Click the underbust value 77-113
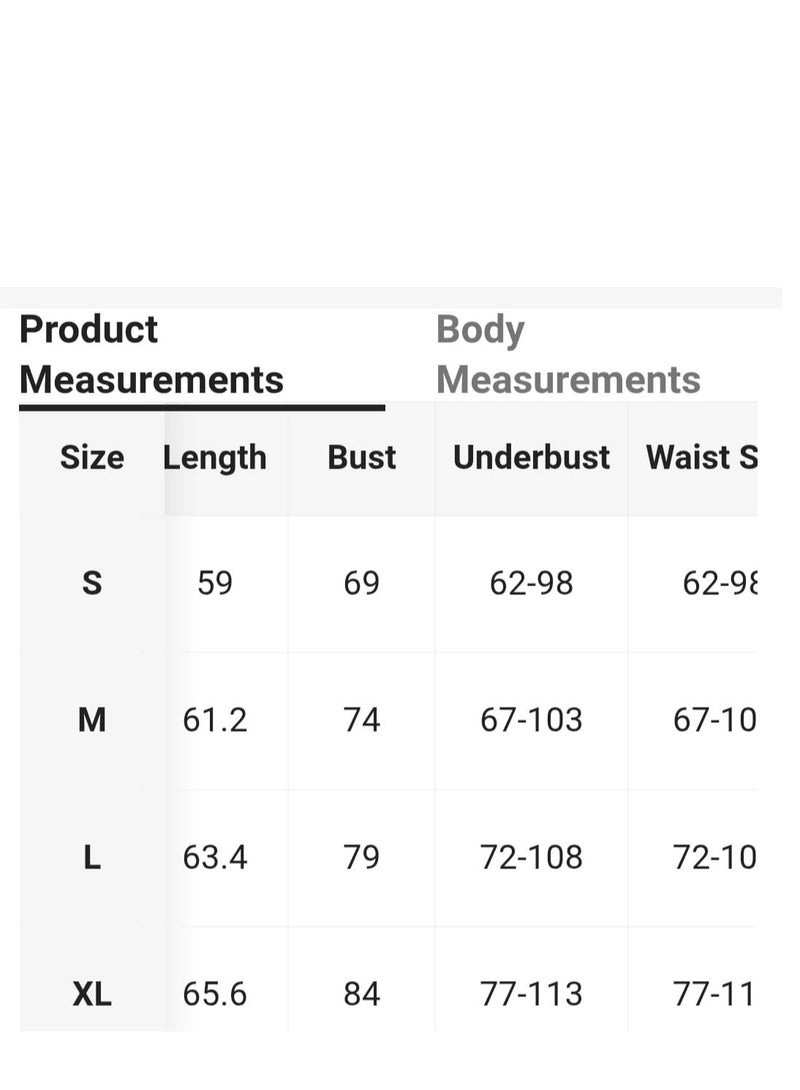Screen dimensions: 800x1090 coord(531,994)
